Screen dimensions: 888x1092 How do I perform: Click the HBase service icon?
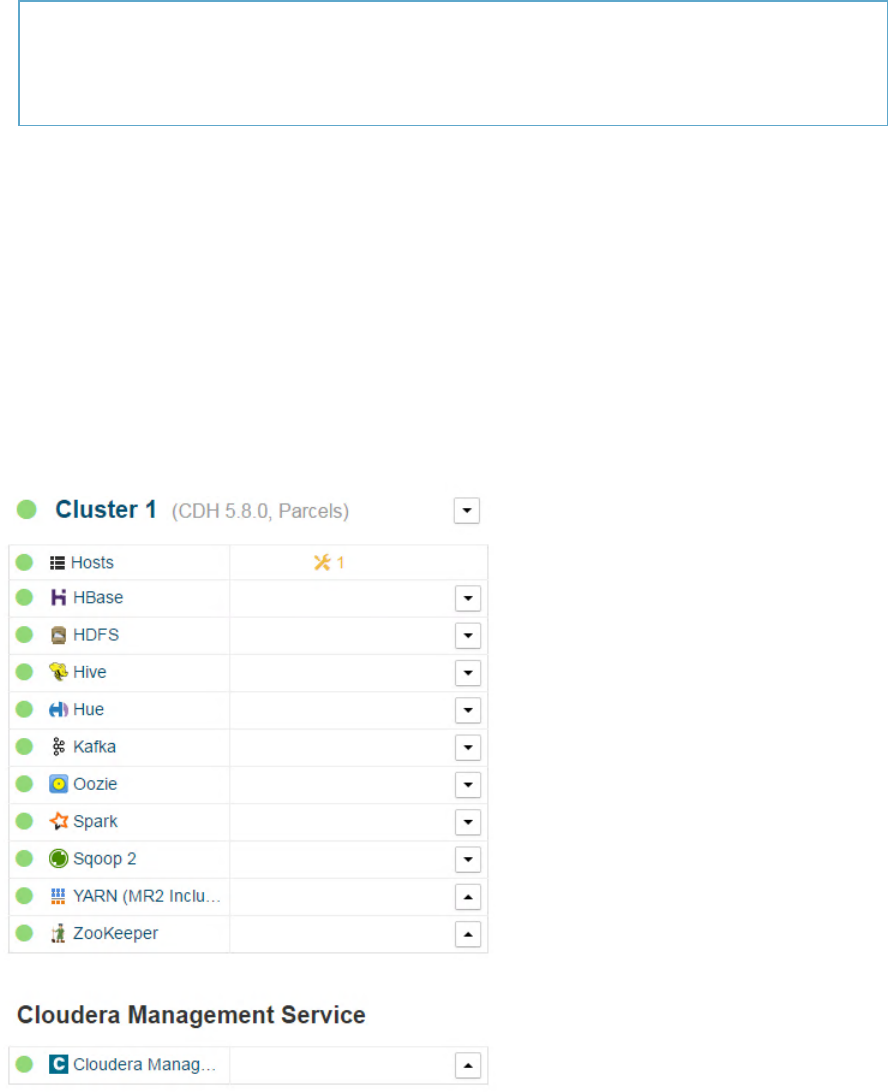coord(58,598)
